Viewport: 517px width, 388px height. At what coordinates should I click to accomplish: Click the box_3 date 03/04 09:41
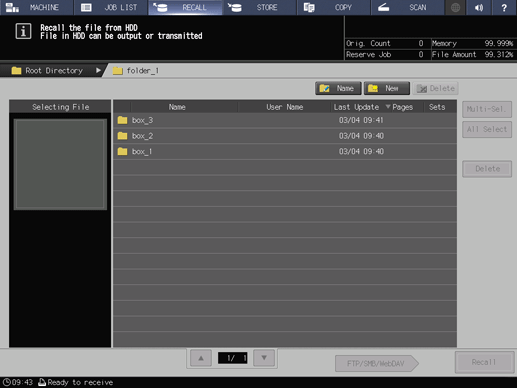click(361, 120)
